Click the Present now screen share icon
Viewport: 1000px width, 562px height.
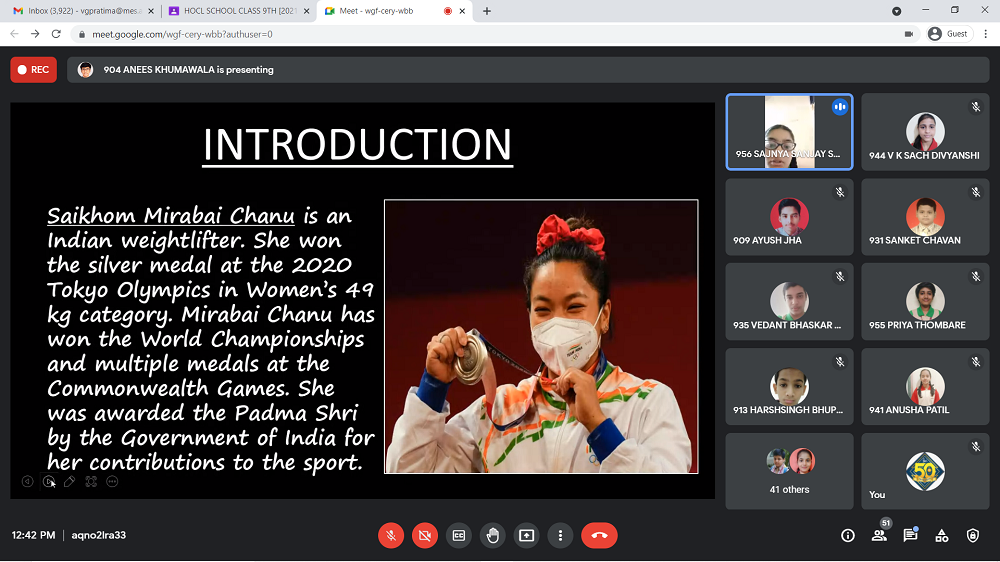tap(526, 535)
